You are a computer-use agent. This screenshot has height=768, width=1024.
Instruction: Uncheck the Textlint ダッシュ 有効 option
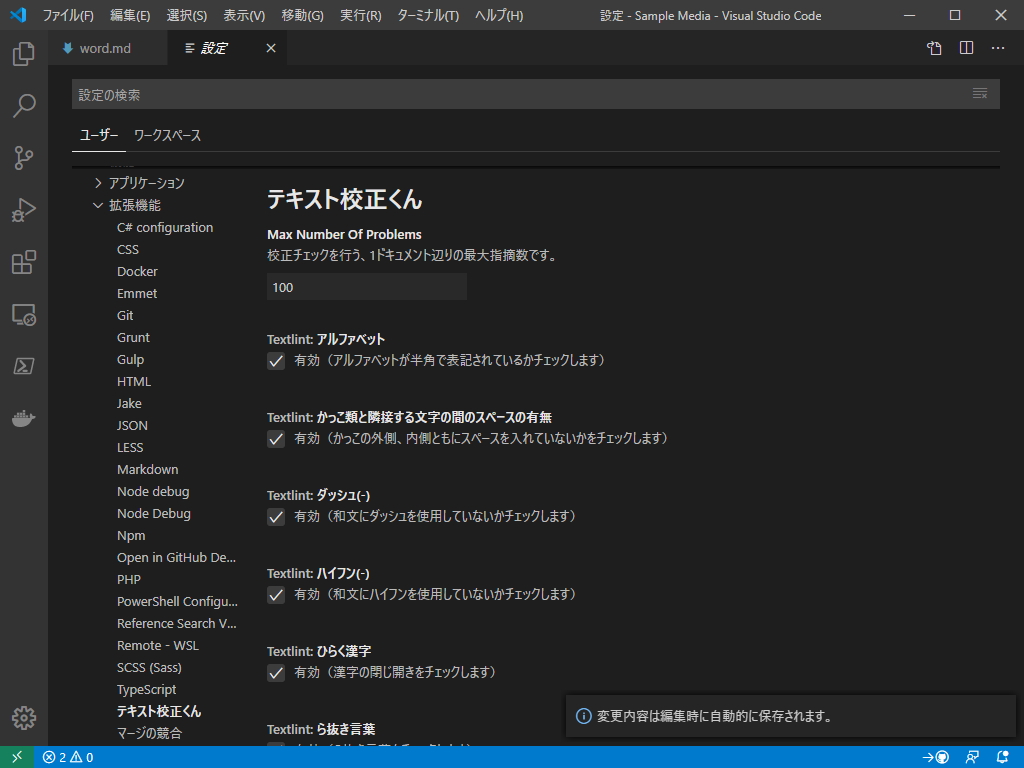point(276,517)
